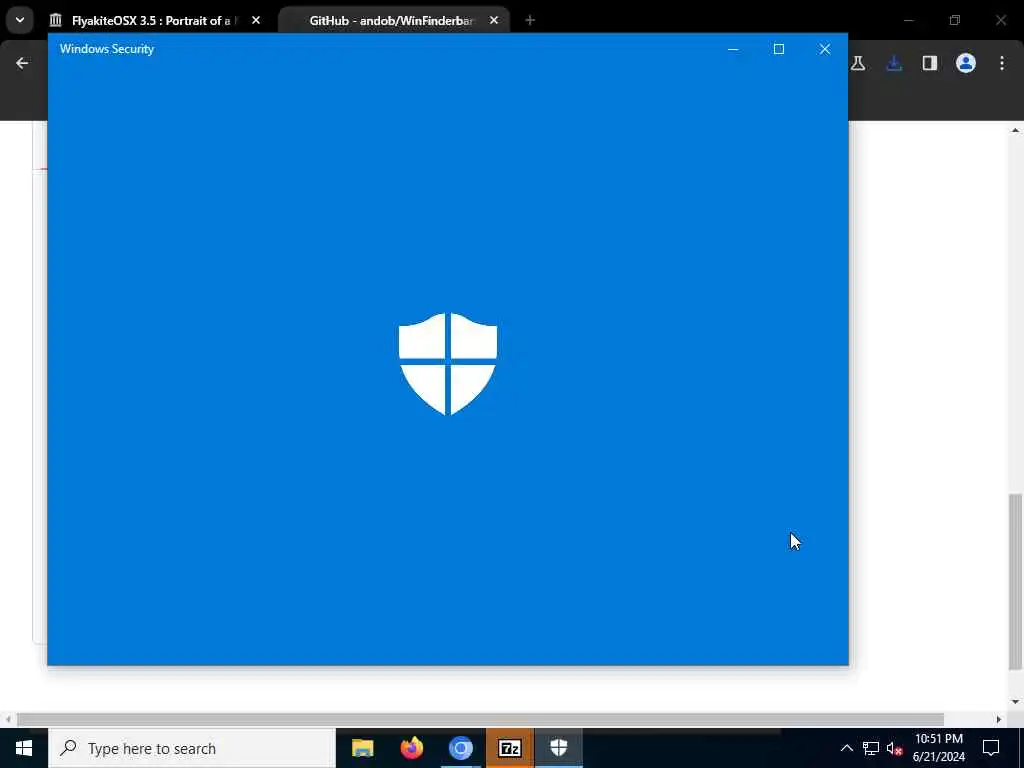Open the clock showing 10:51 PM
This screenshot has height=768, width=1024.
pos(938,748)
